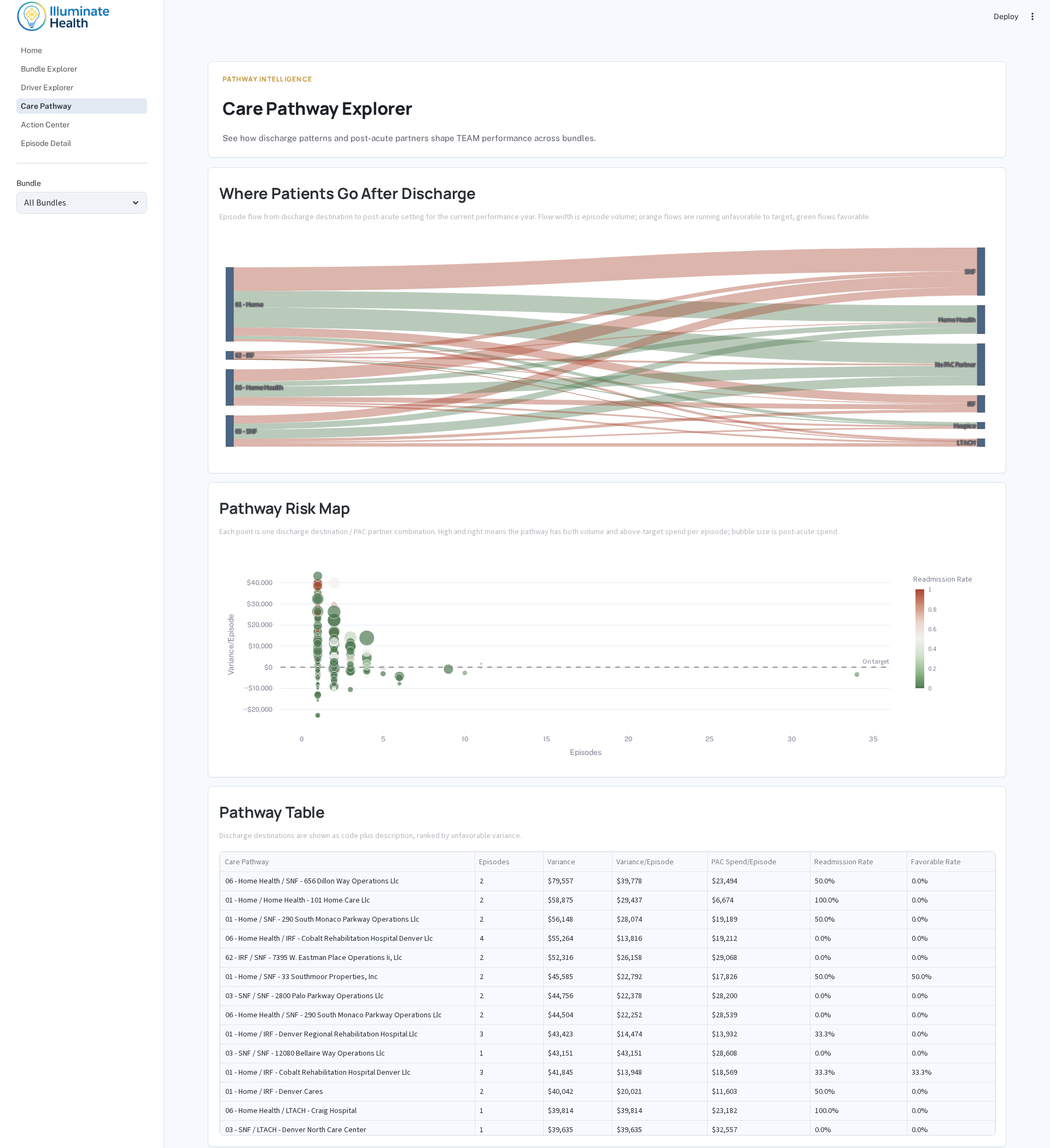Viewport: 1050px width, 1148px height.
Task: Select row 06 - Home Health / IRF - Cobalt Rehabilitation
Action: (608, 939)
